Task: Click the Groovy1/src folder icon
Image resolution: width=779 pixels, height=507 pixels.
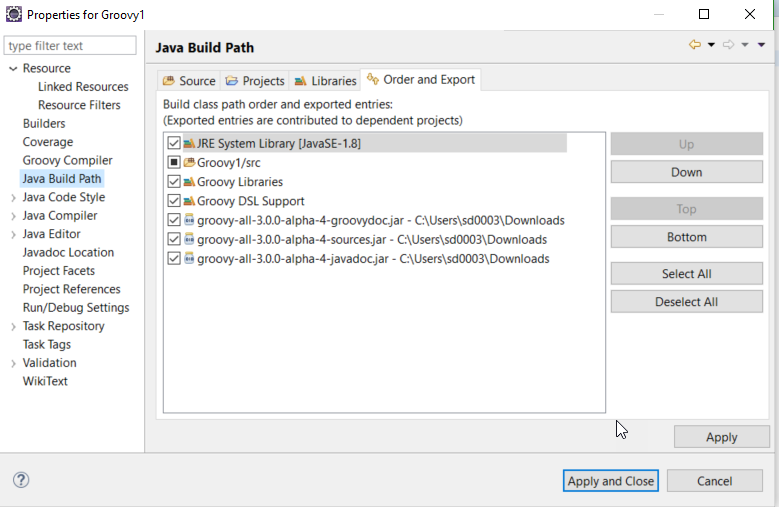Action: point(189,162)
